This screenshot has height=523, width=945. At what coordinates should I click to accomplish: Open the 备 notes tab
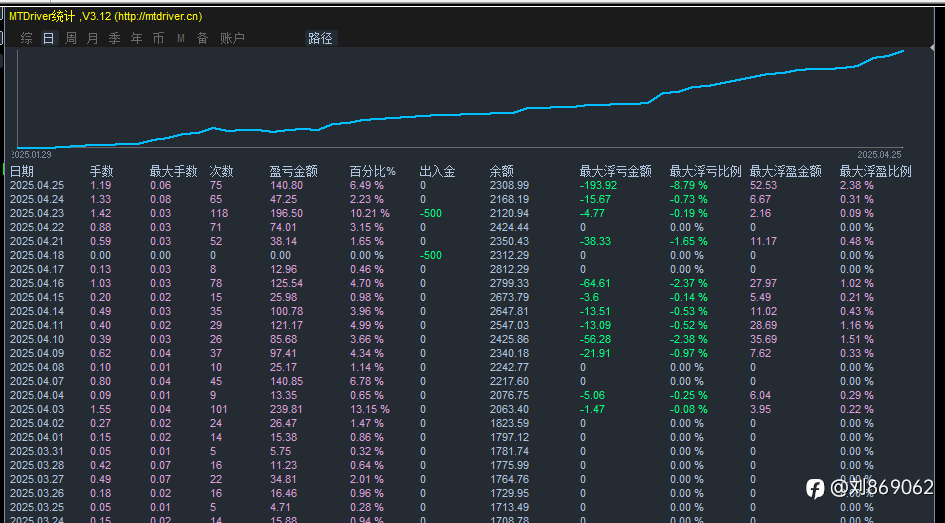202,38
